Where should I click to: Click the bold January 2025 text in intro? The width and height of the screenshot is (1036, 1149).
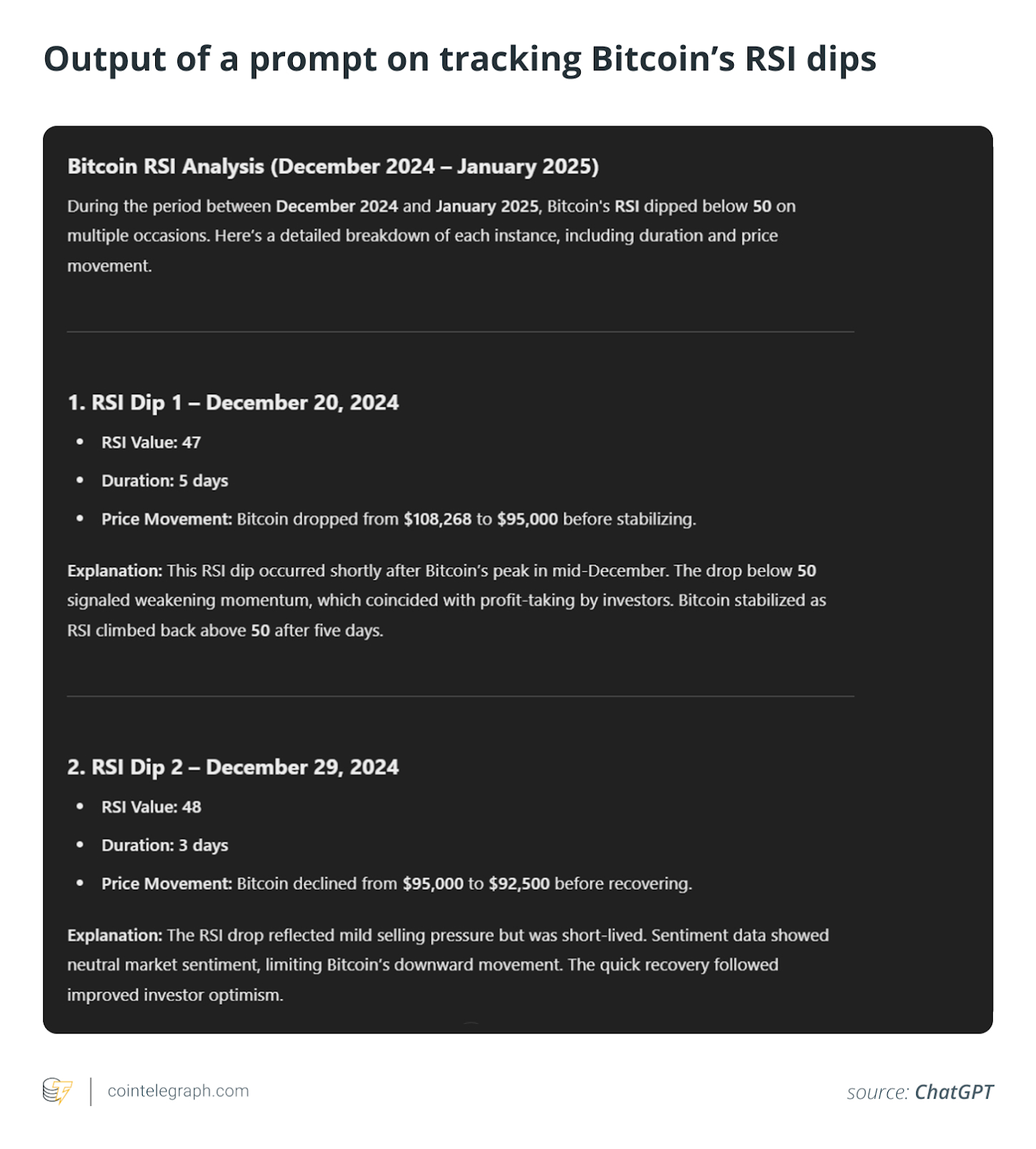click(487, 207)
